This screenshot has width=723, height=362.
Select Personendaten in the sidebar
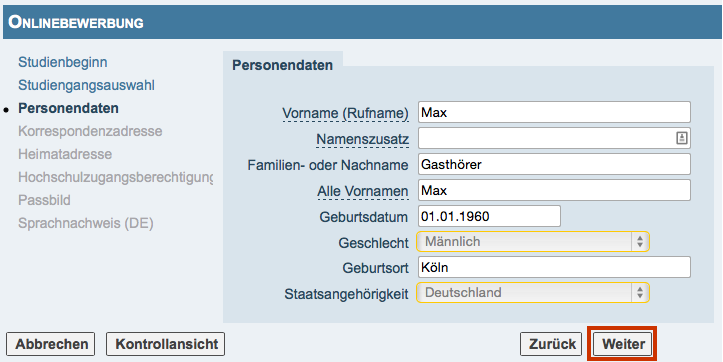[68, 108]
